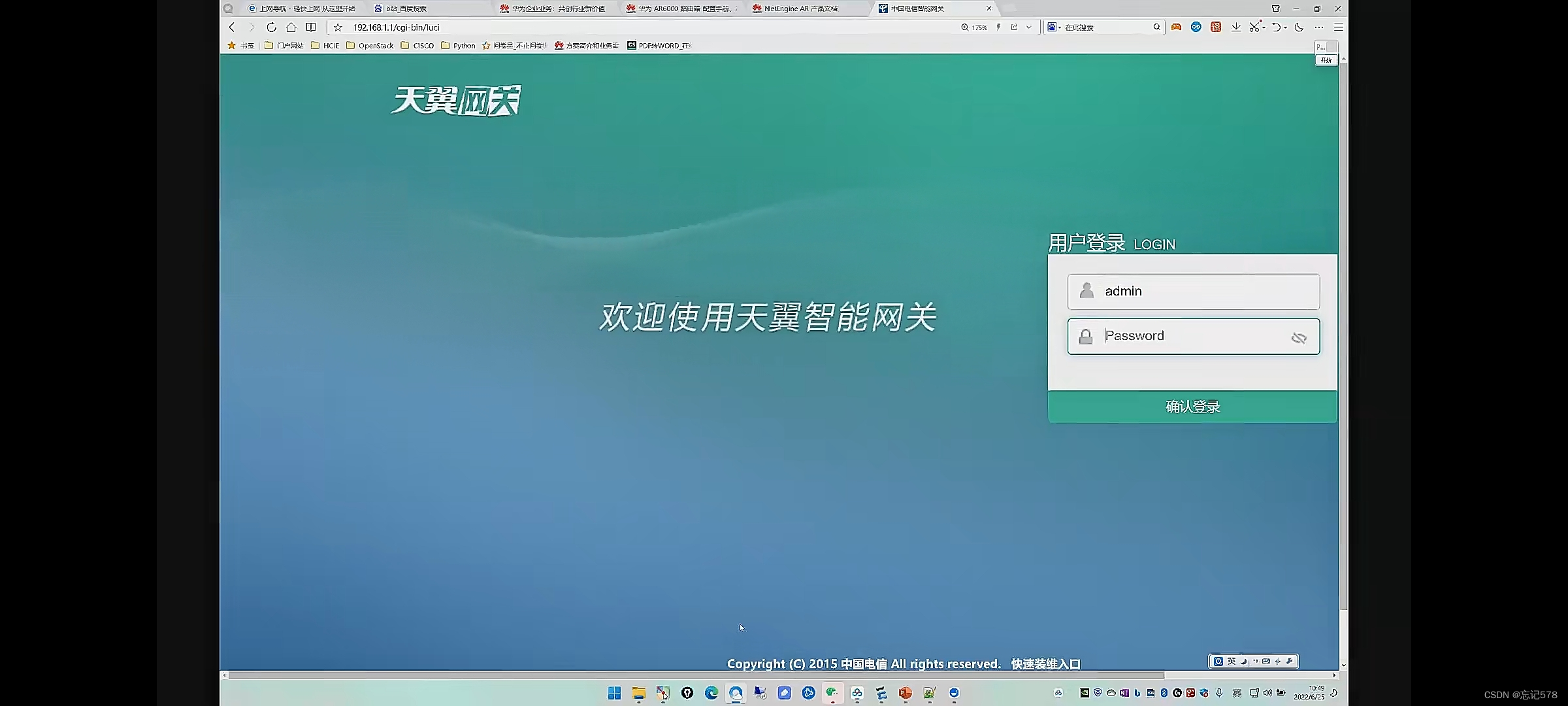Open the undo closed tab dropdown arrow

(1285, 27)
